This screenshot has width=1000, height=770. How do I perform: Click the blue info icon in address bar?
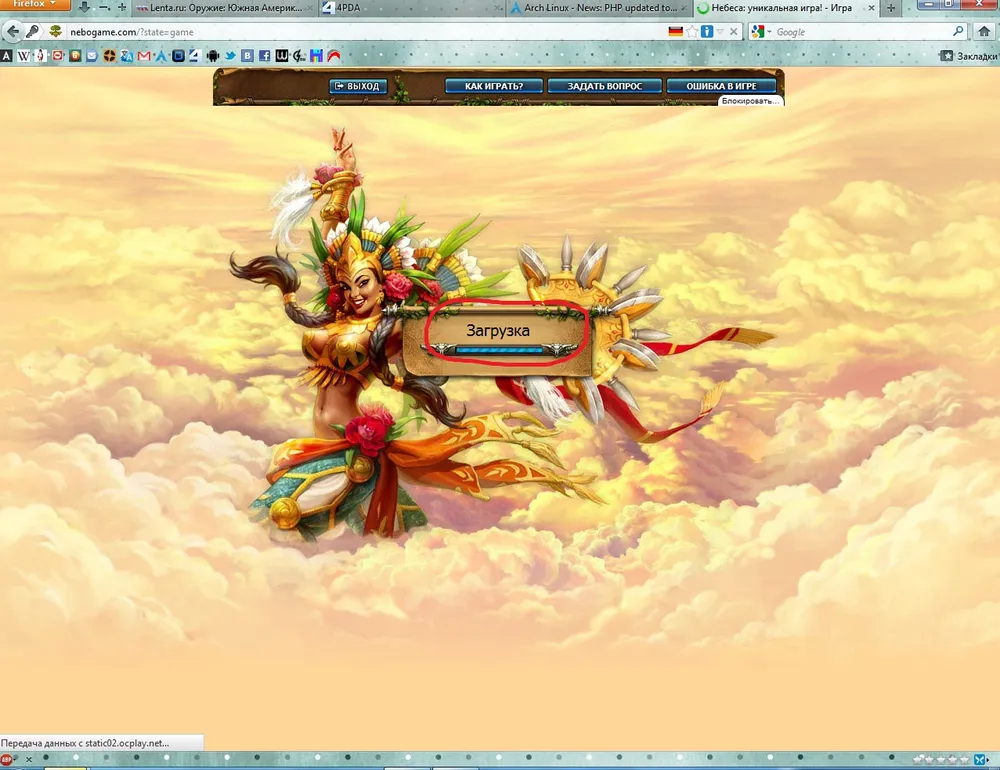(x=707, y=31)
